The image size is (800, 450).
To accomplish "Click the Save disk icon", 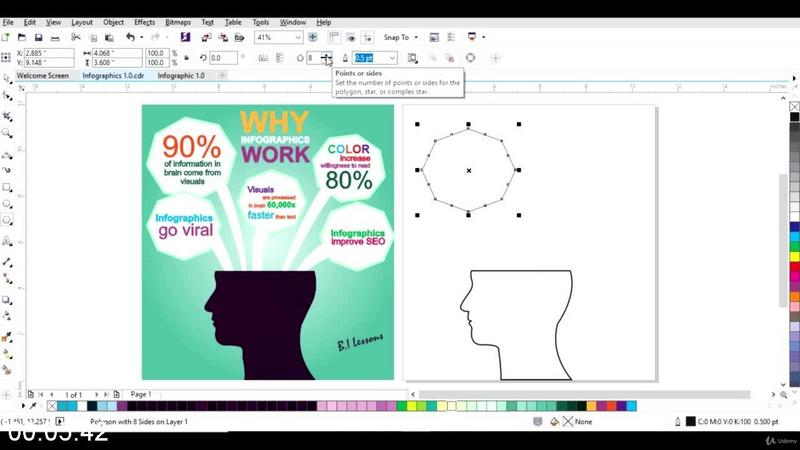I will click(38, 37).
